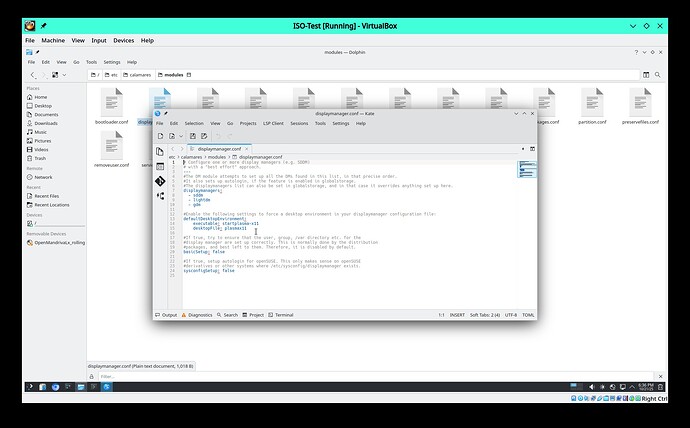The height and width of the screenshot is (428, 690).
Task: Open the Soft Tabs indentation dropdown
Action: click(x=488, y=315)
